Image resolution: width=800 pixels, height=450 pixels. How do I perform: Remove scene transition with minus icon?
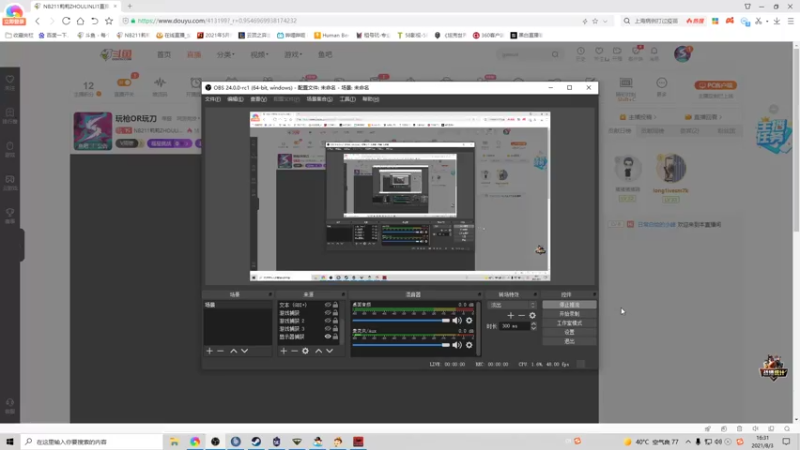pyautogui.click(x=521, y=315)
